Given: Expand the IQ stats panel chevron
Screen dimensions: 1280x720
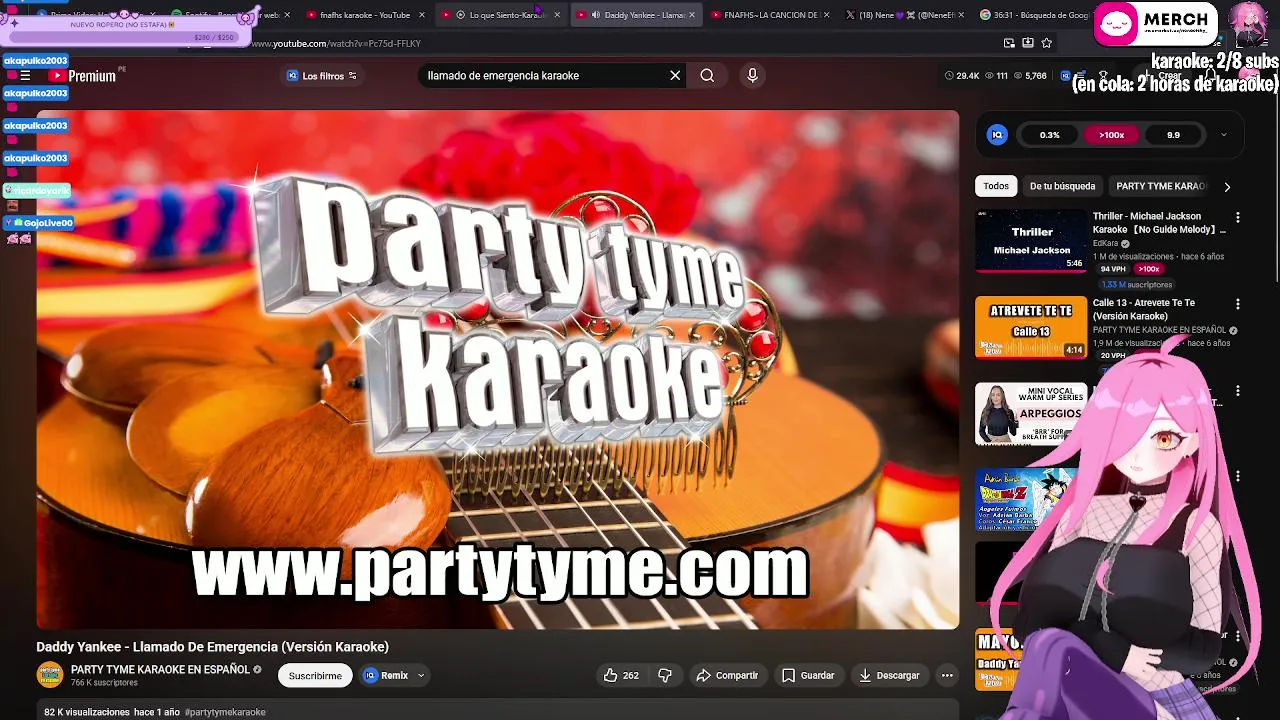Looking at the screenshot, I should coord(1223,135).
